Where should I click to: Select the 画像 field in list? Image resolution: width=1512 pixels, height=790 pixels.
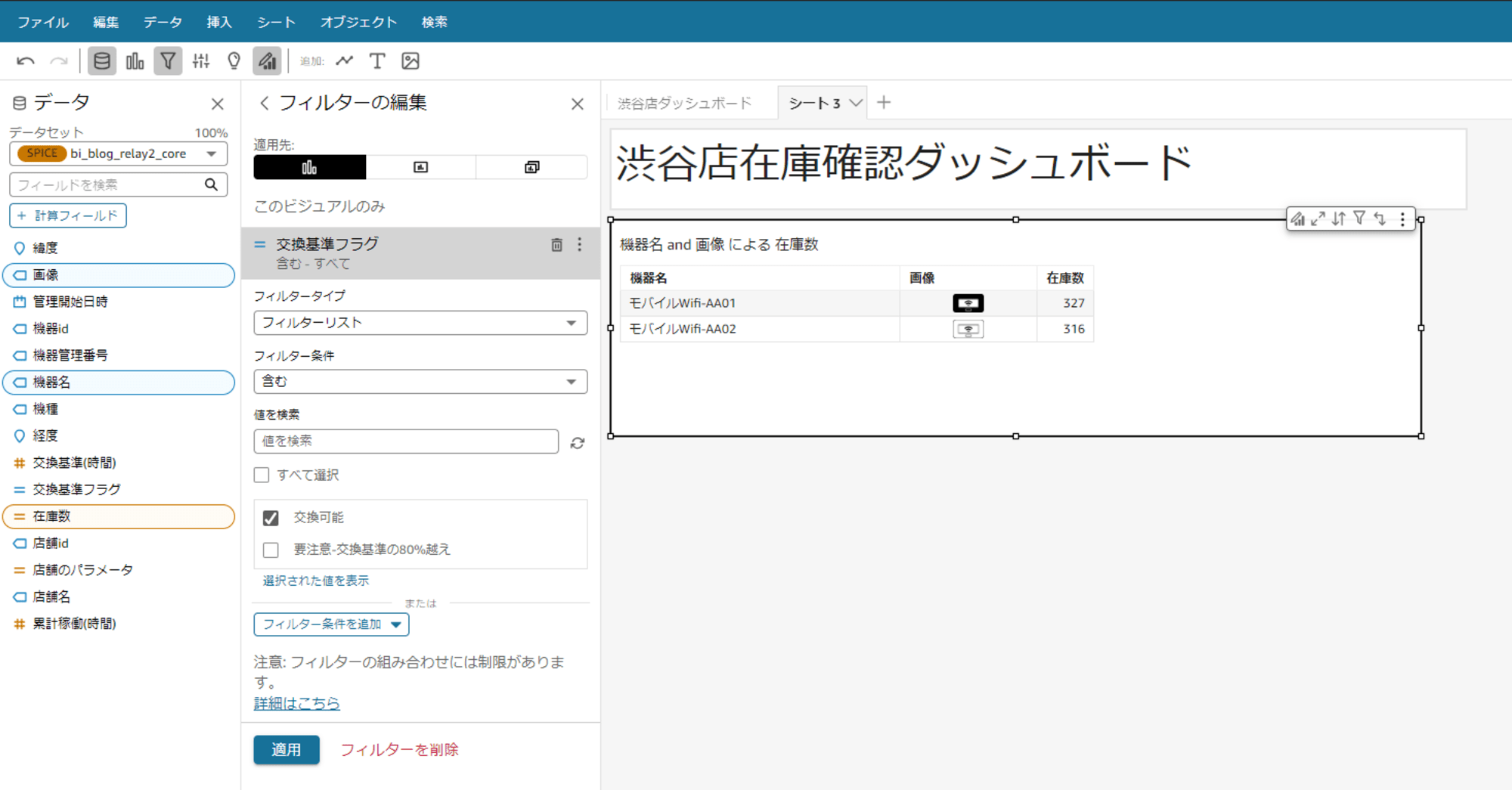[x=119, y=275]
